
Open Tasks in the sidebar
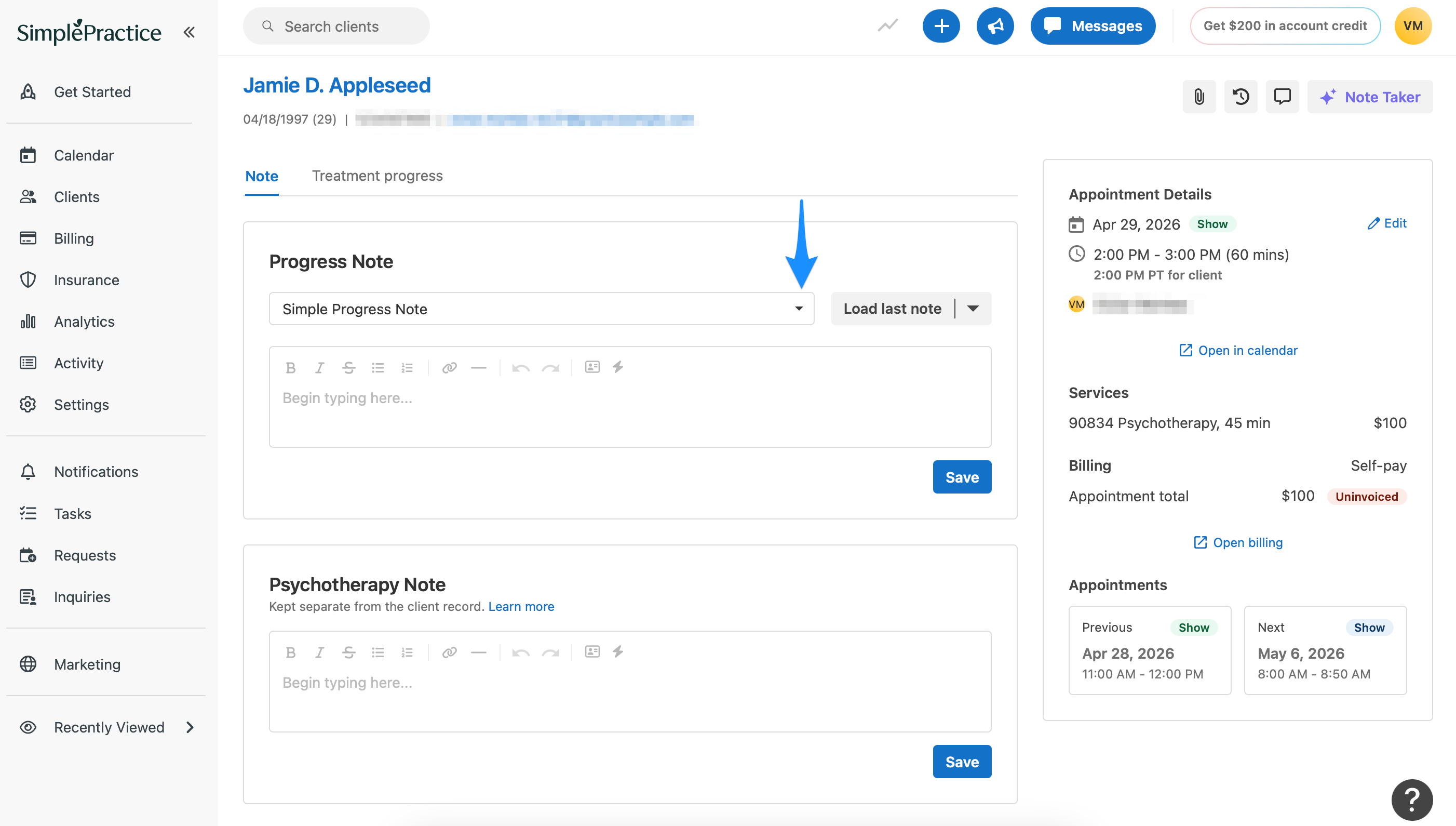[73, 513]
